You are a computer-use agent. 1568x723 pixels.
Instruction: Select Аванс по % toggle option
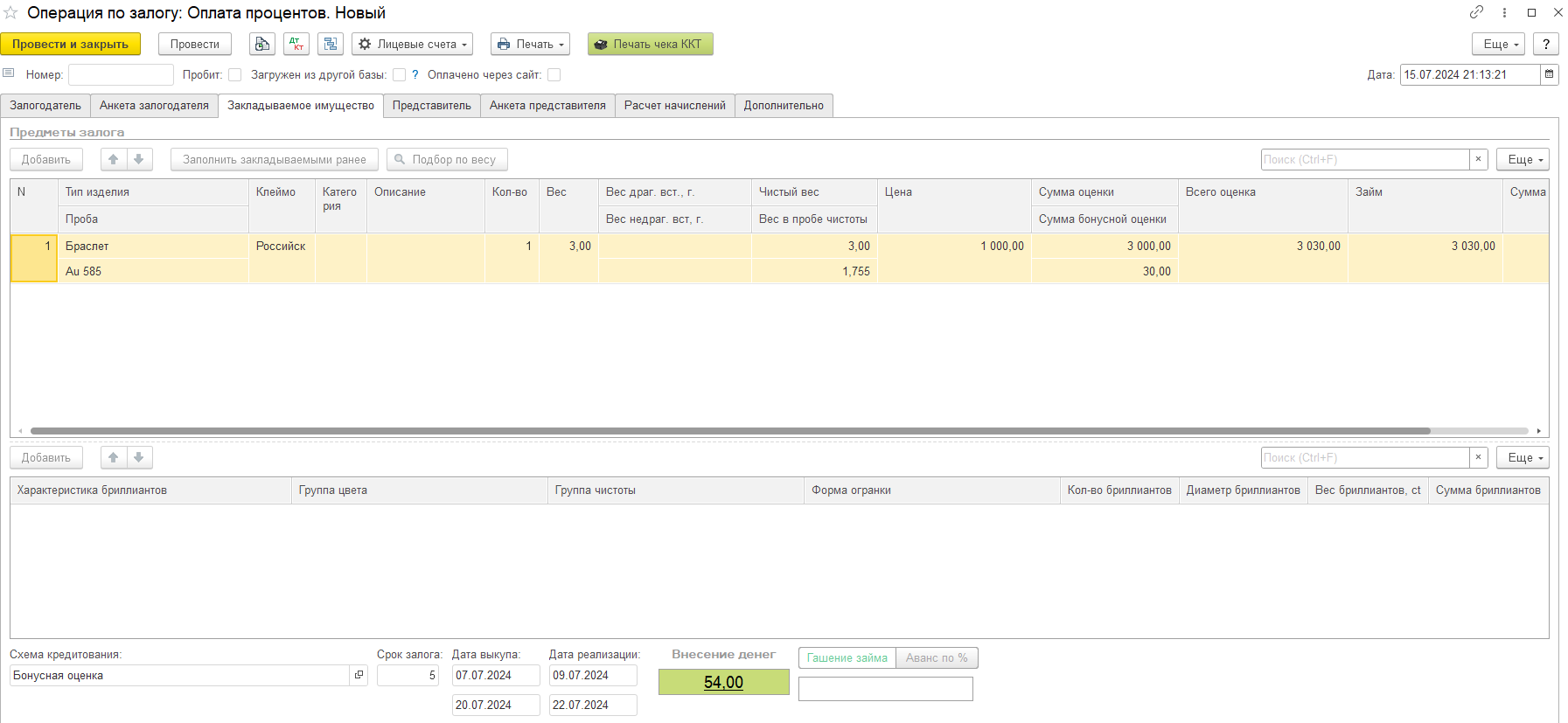pos(937,657)
